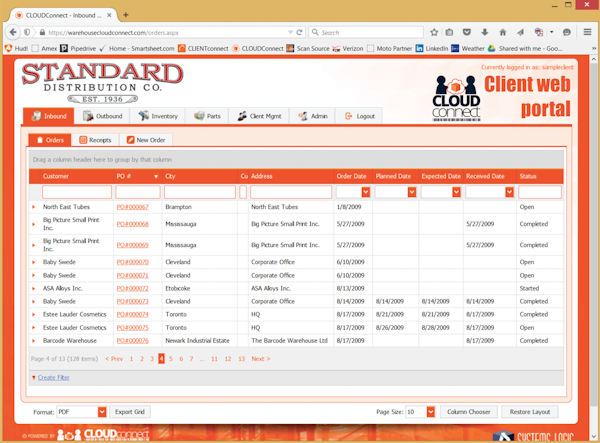Open the Order Date filter dropdown
This screenshot has height=443, width=600.
click(x=366, y=192)
